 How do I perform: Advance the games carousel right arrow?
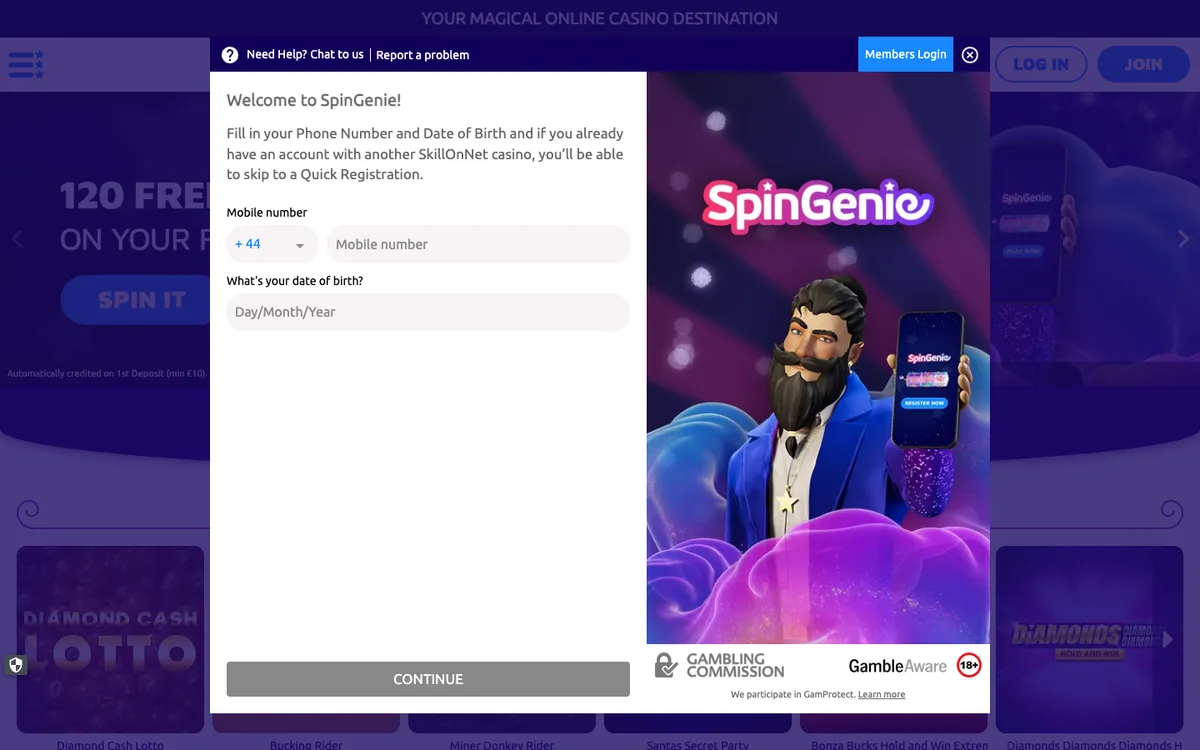(x=1167, y=640)
